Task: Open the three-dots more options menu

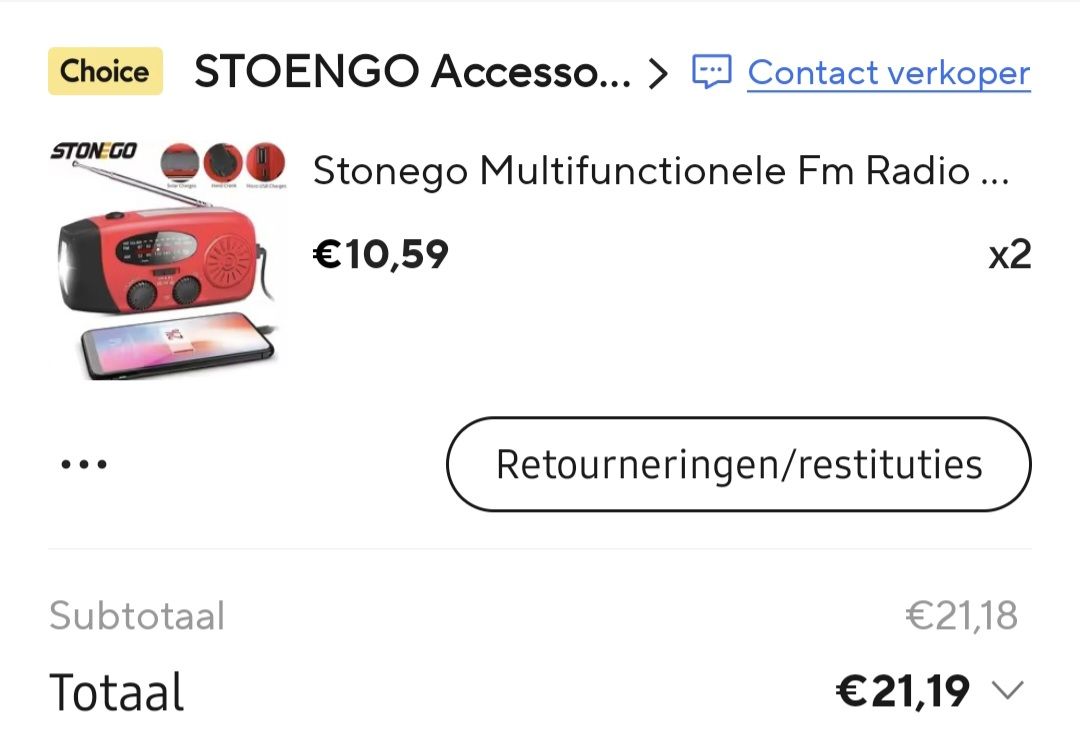Action: coord(84,465)
